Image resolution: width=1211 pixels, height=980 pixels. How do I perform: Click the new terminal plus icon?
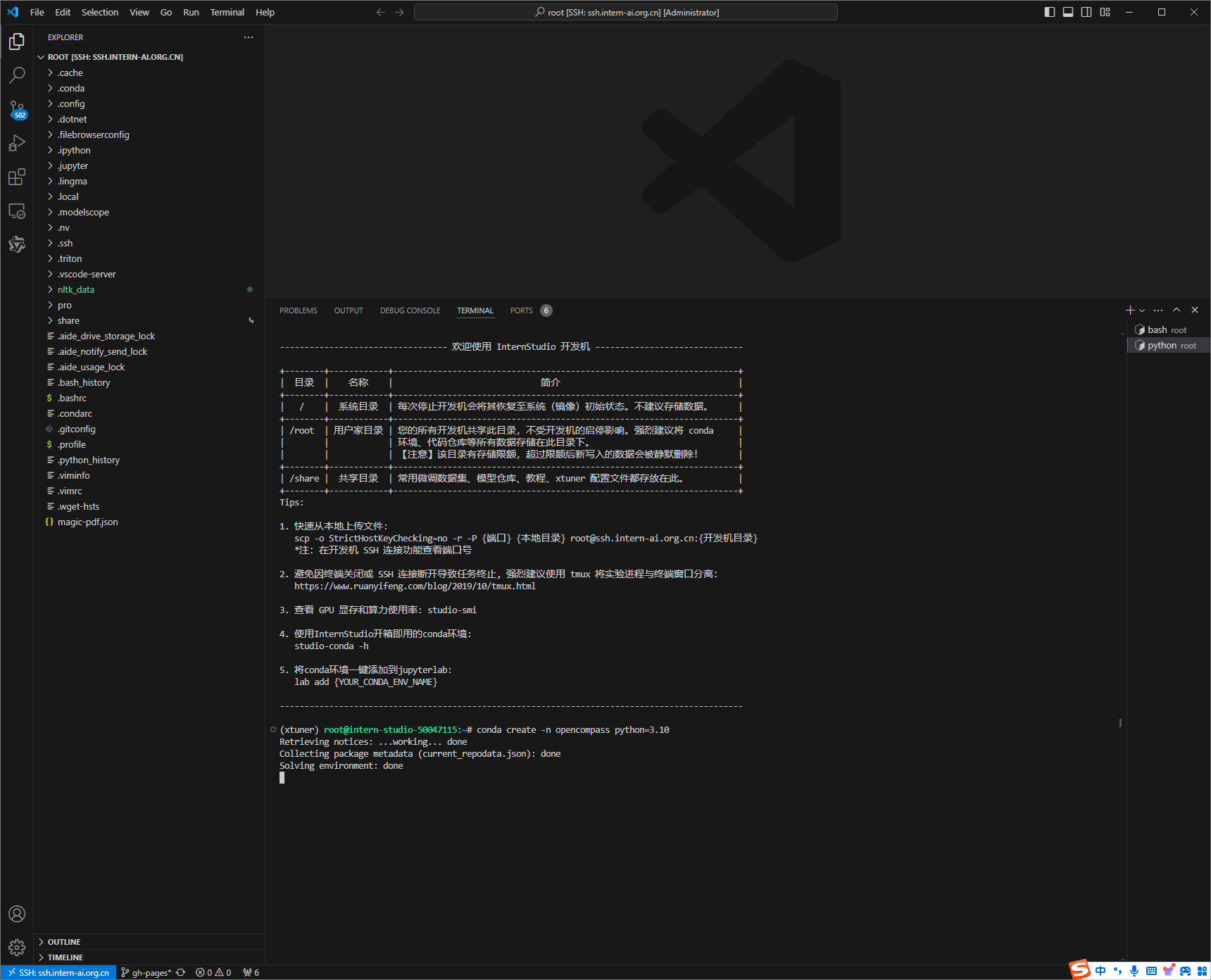(x=1129, y=310)
